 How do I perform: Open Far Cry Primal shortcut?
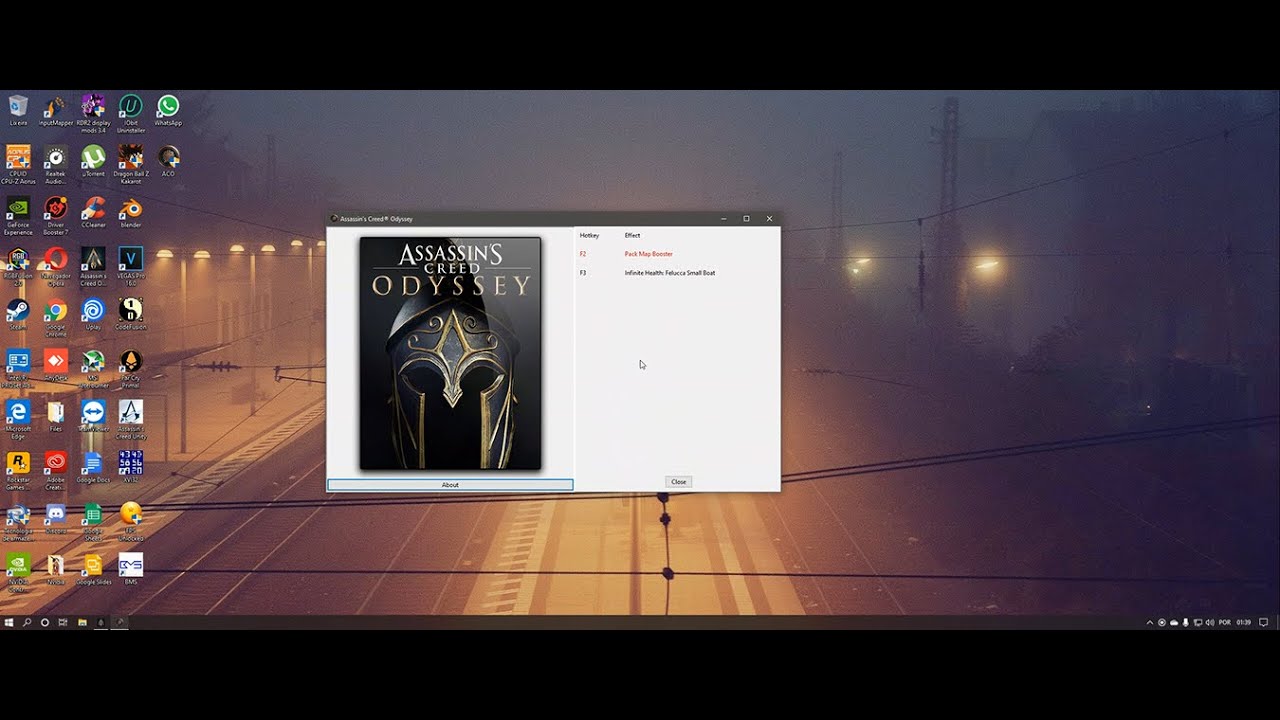click(x=130, y=368)
